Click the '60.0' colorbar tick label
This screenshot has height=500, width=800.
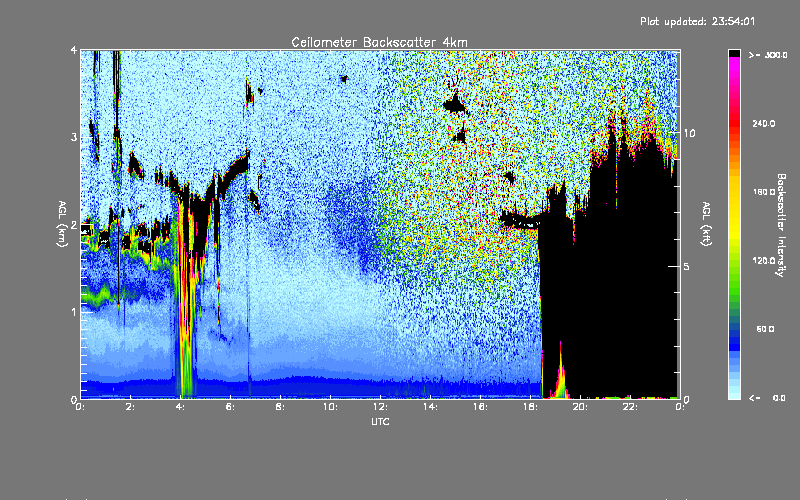click(765, 329)
